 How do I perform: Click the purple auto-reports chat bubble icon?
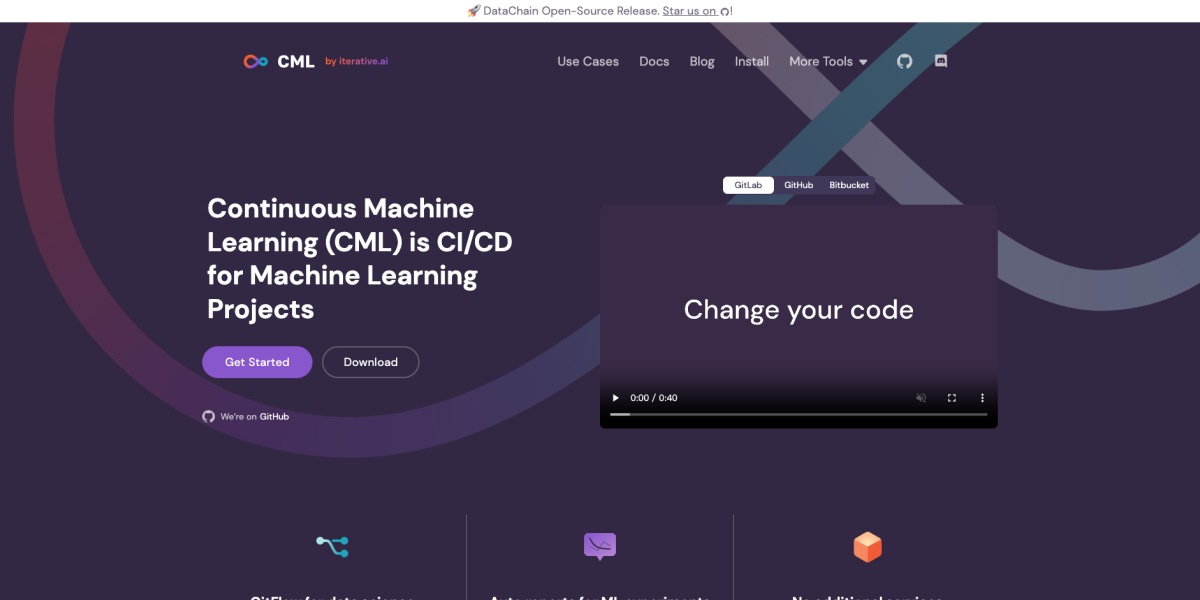pyautogui.click(x=599, y=546)
